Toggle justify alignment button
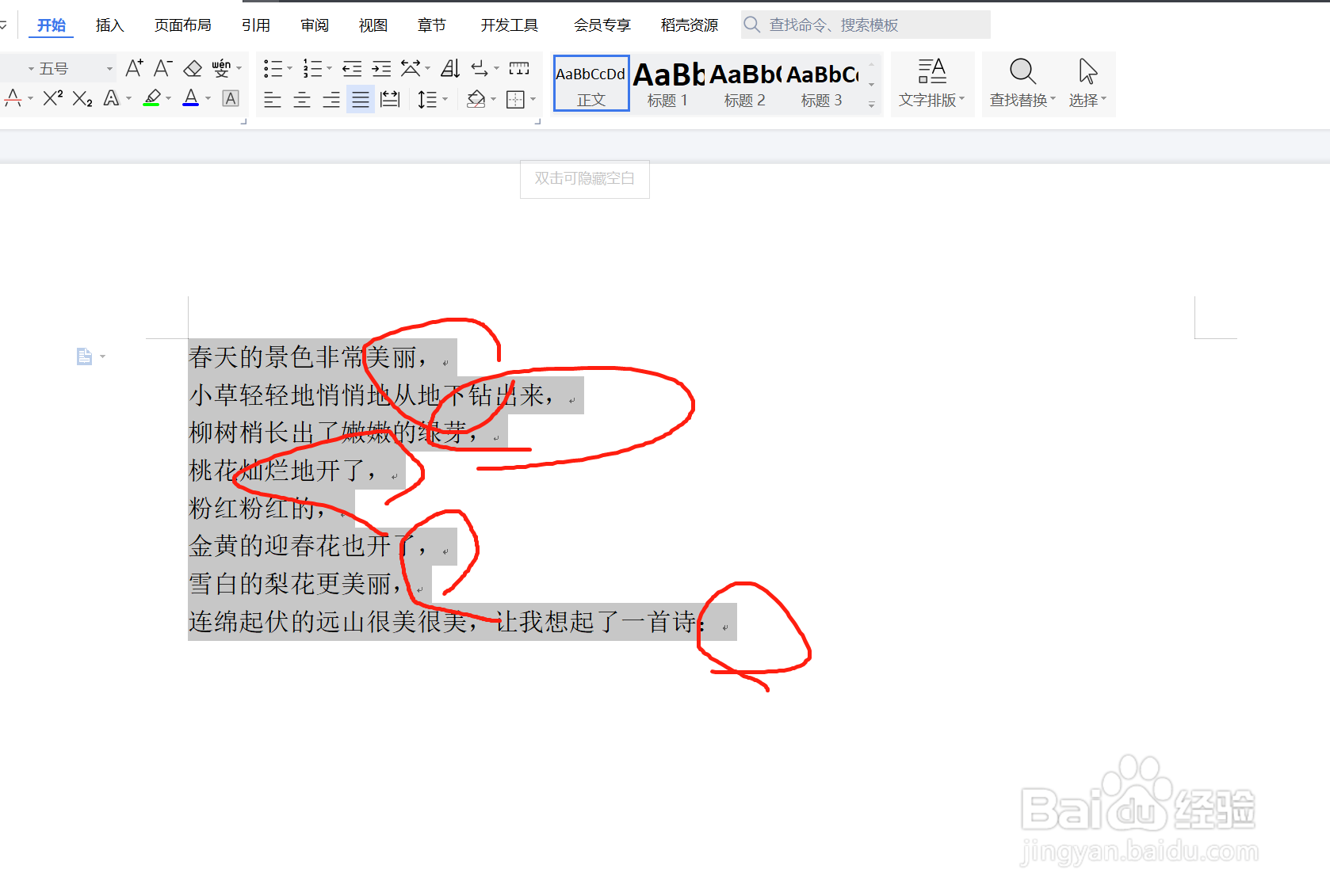Viewport: 1330px width, 896px height. 361,99
